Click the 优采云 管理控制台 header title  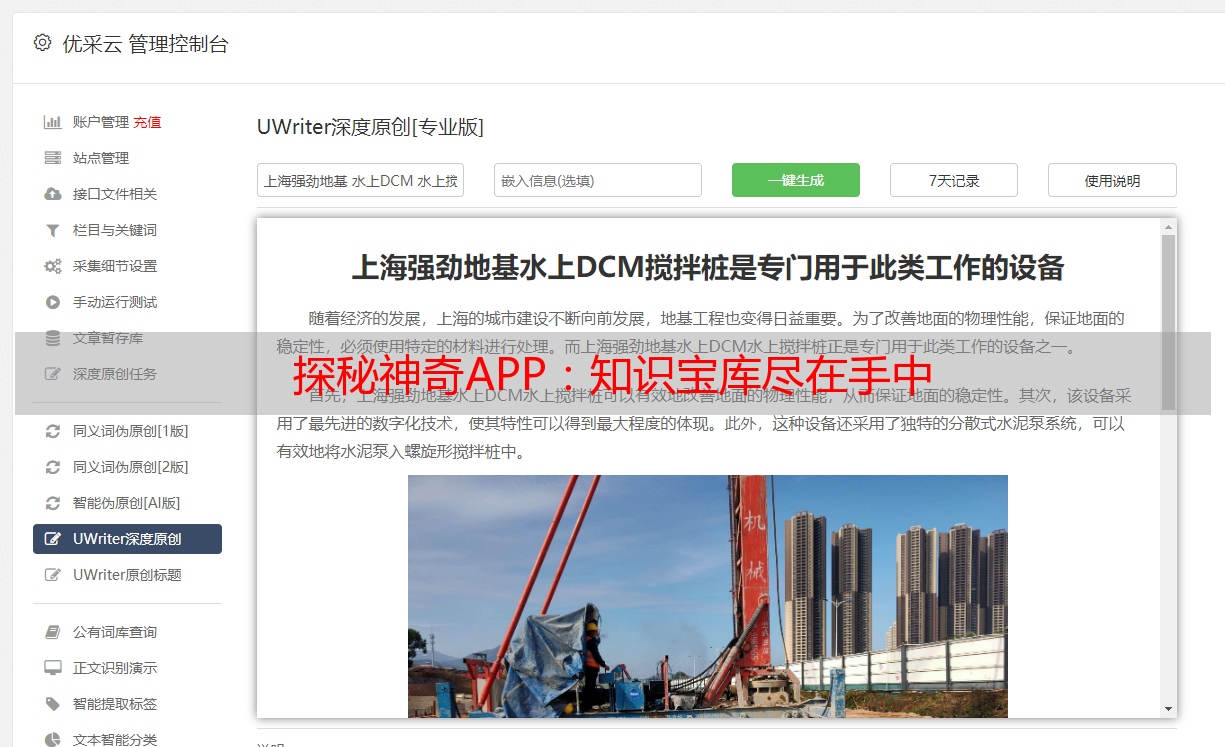point(145,44)
